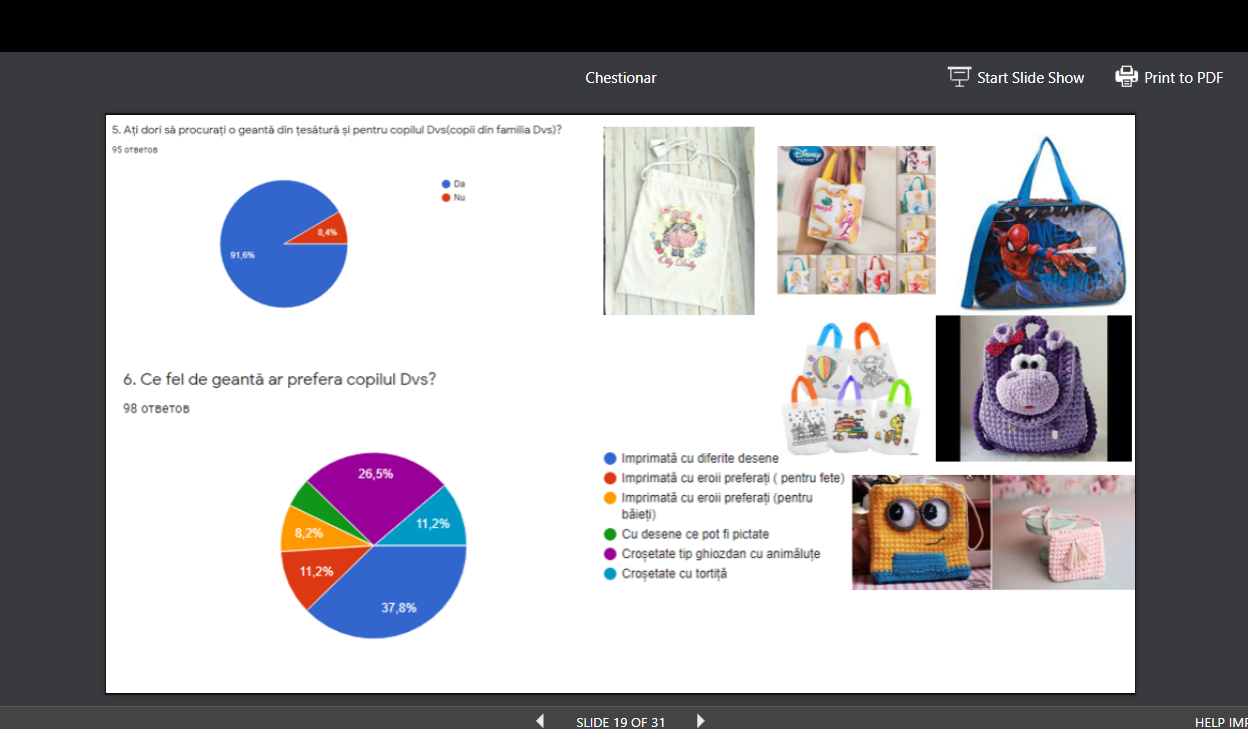Open the HELP link in bottom bar
The image size is (1248, 729).
(x=1210, y=722)
